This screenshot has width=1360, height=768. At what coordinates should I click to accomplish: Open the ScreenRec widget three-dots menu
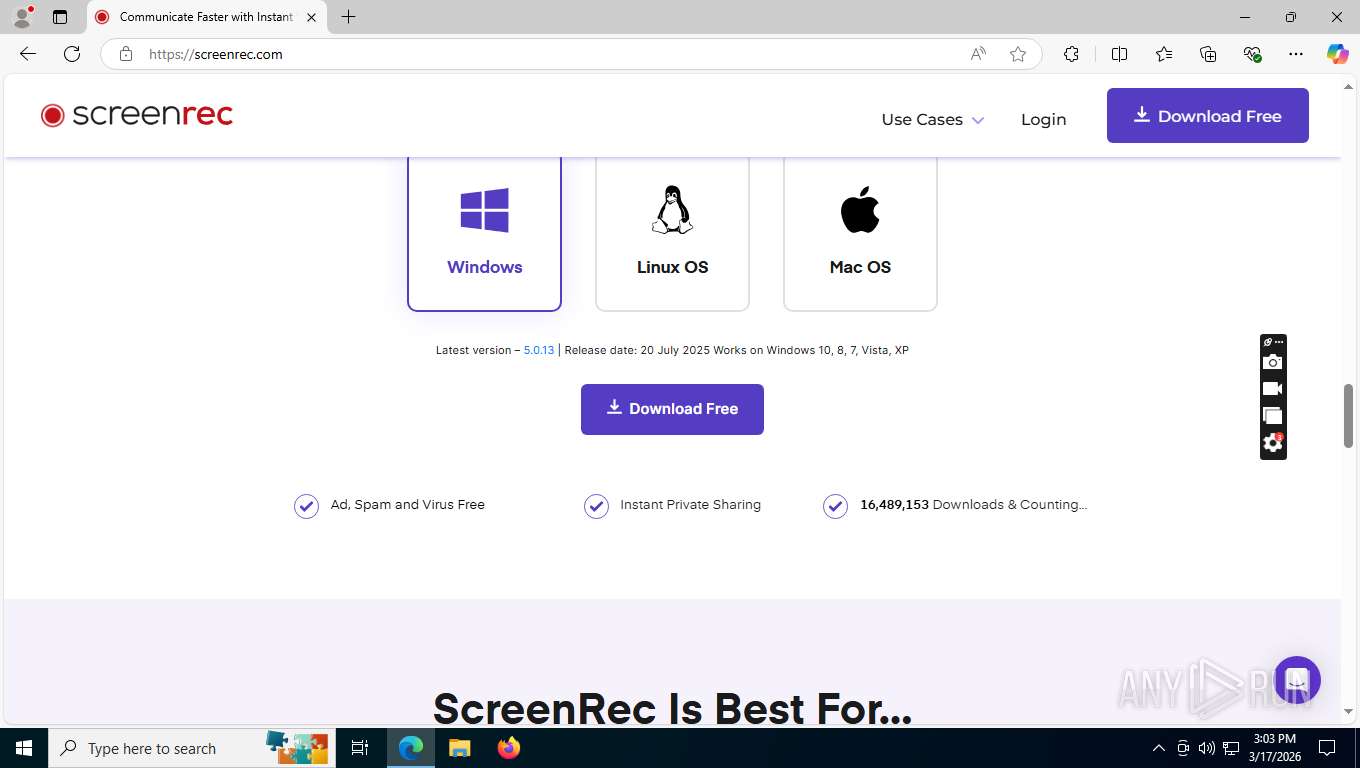[x=1279, y=342]
